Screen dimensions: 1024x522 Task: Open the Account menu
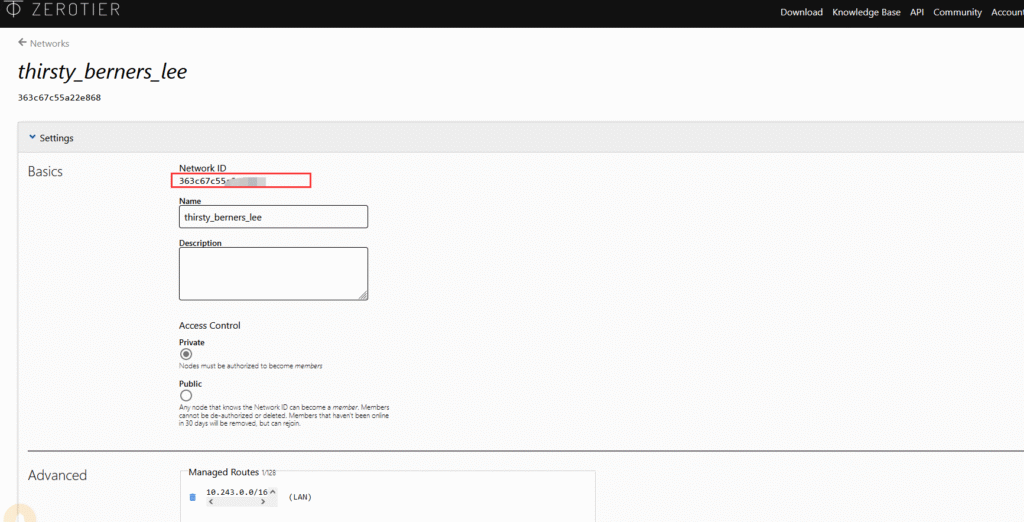(1006, 12)
